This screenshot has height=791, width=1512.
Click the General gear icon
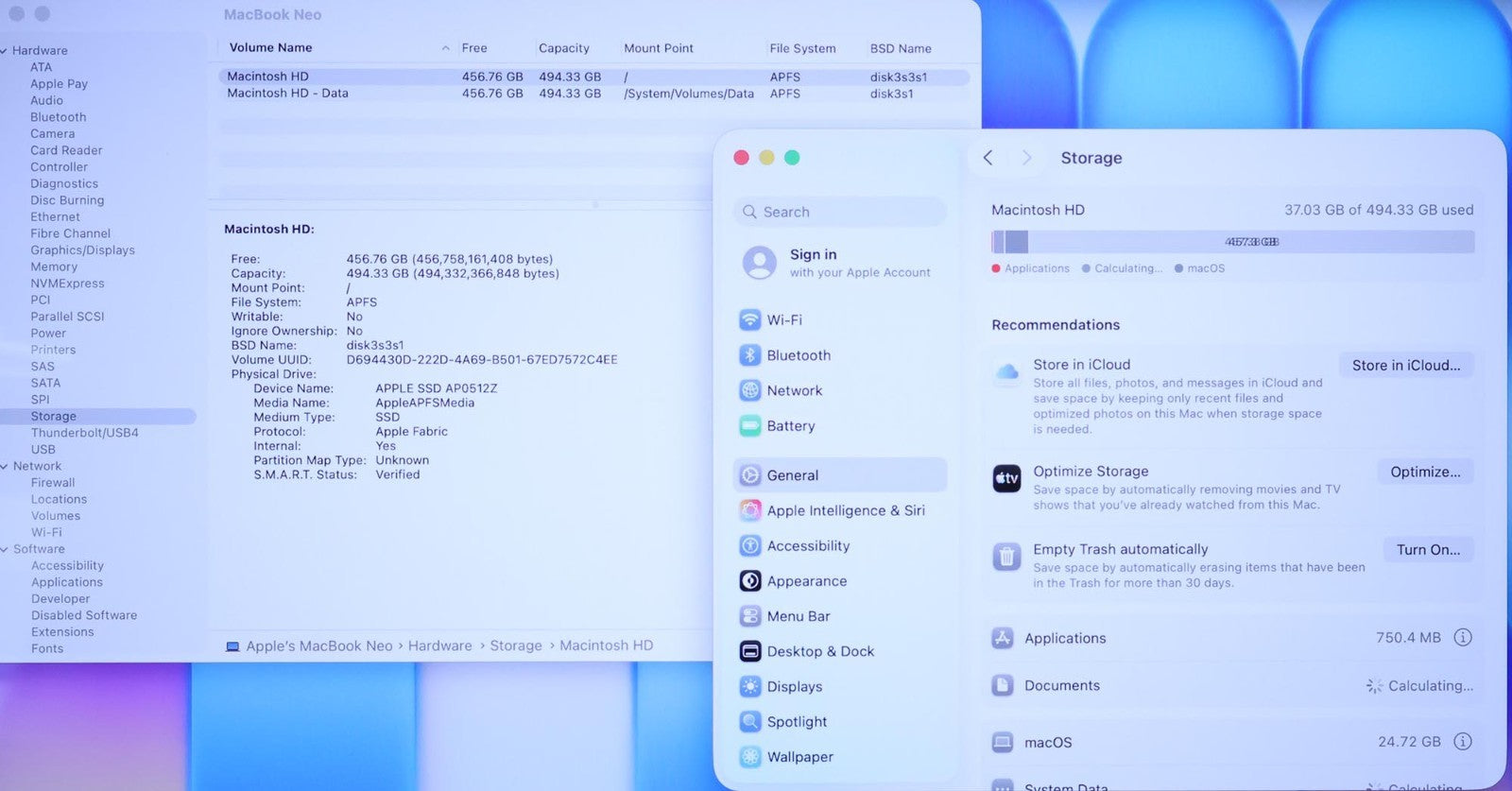(x=750, y=475)
